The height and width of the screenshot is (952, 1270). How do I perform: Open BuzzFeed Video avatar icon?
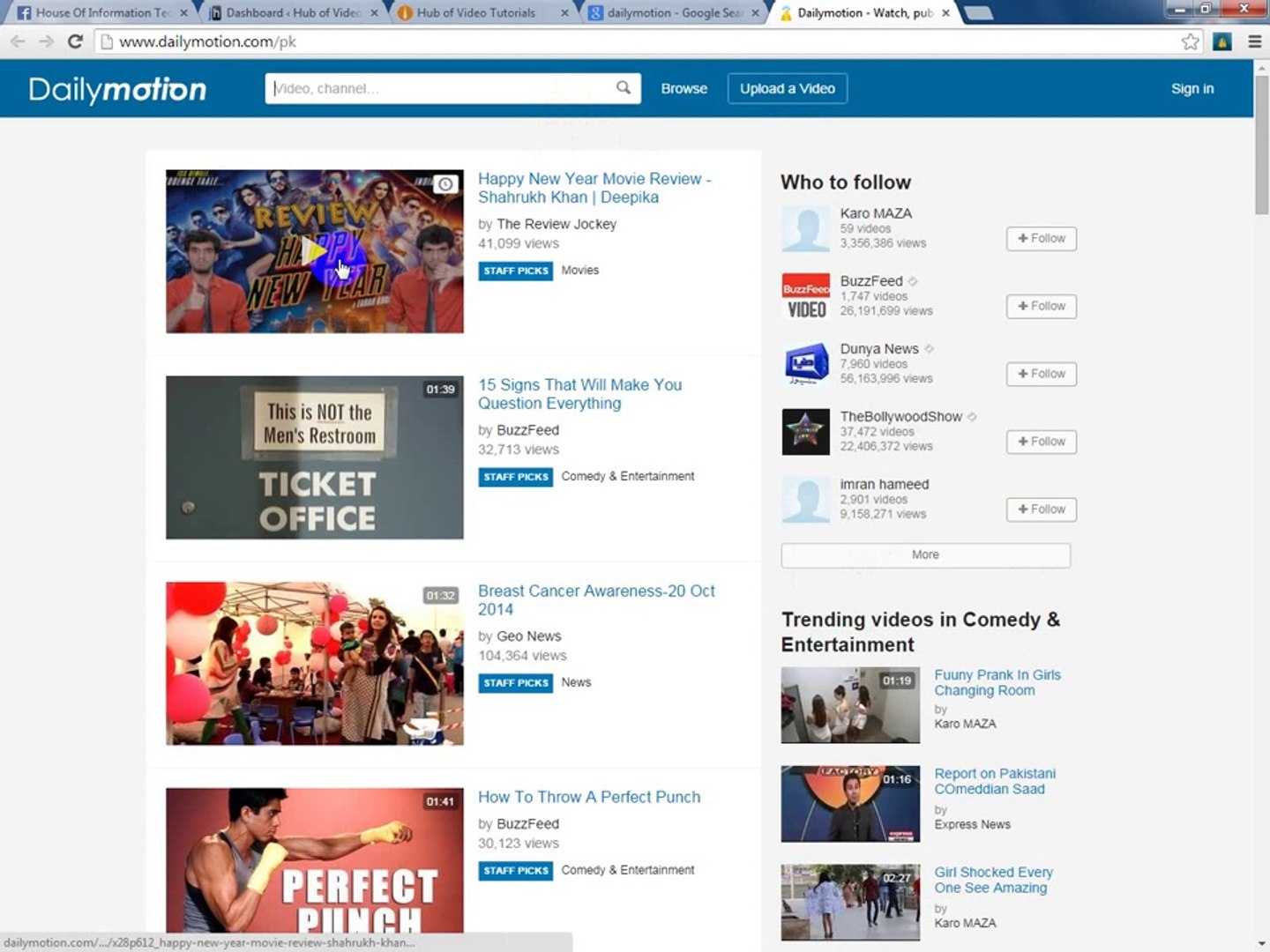click(x=806, y=296)
